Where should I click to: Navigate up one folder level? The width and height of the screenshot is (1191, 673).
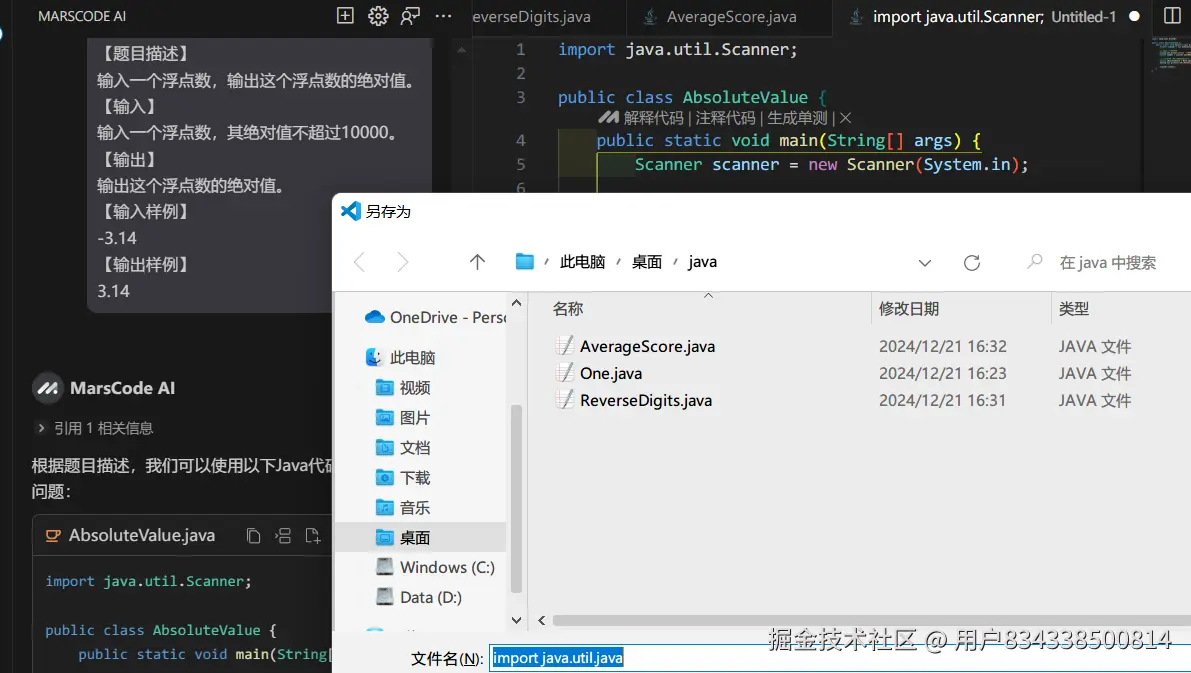(x=477, y=261)
